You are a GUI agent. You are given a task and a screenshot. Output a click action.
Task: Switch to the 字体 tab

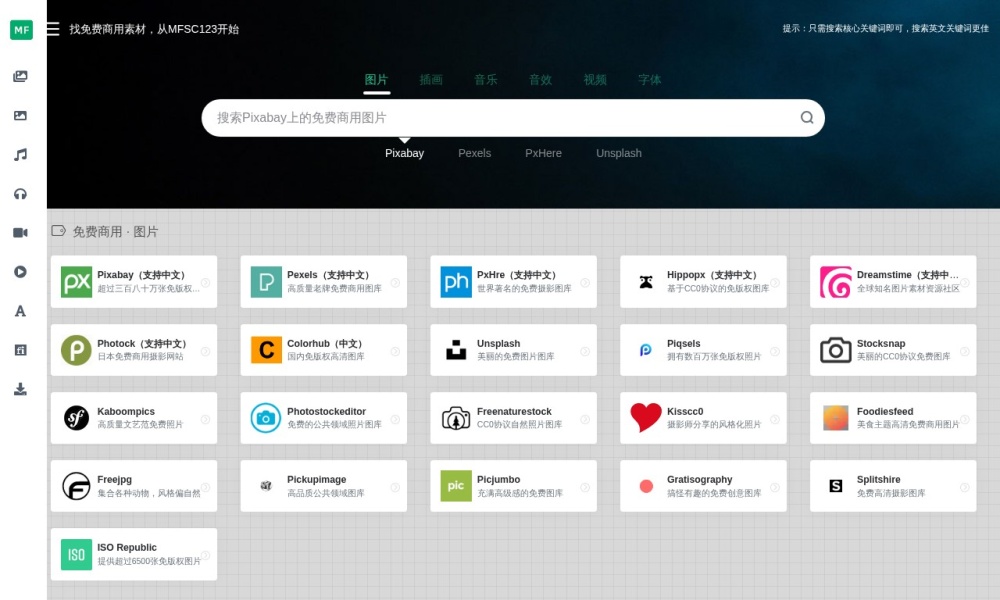coord(649,80)
